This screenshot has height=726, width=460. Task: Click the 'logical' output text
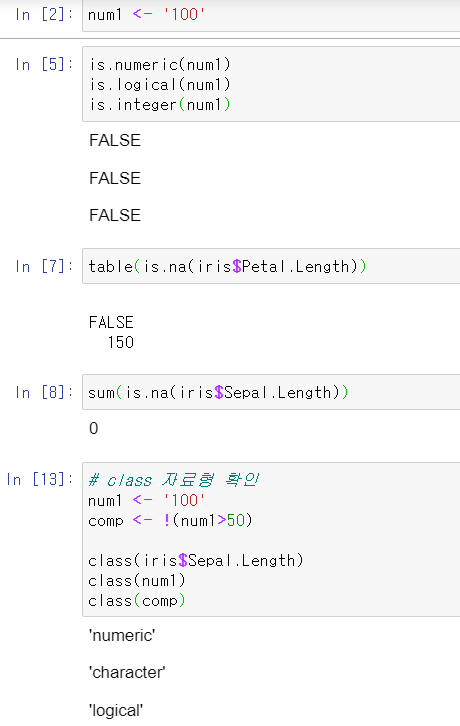pyautogui.click(x=116, y=710)
